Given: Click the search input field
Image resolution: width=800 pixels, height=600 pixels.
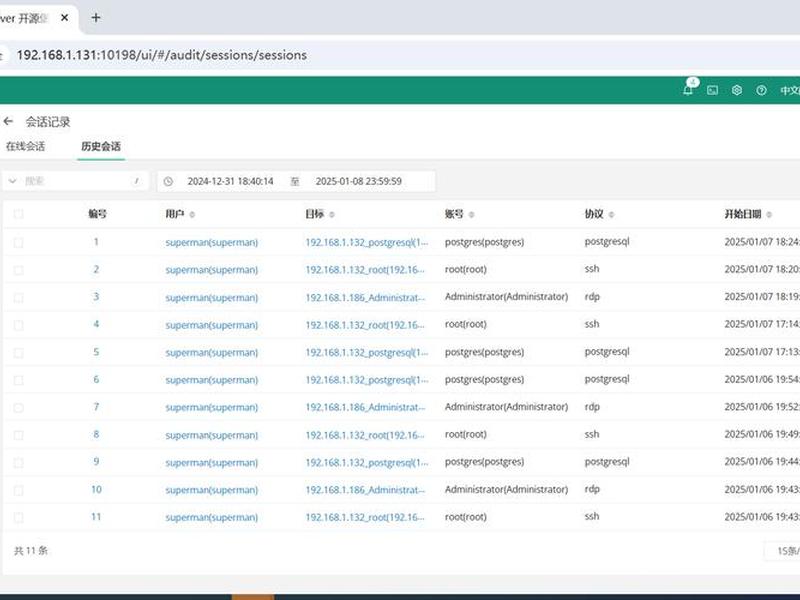Looking at the screenshot, I should click(x=77, y=181).
